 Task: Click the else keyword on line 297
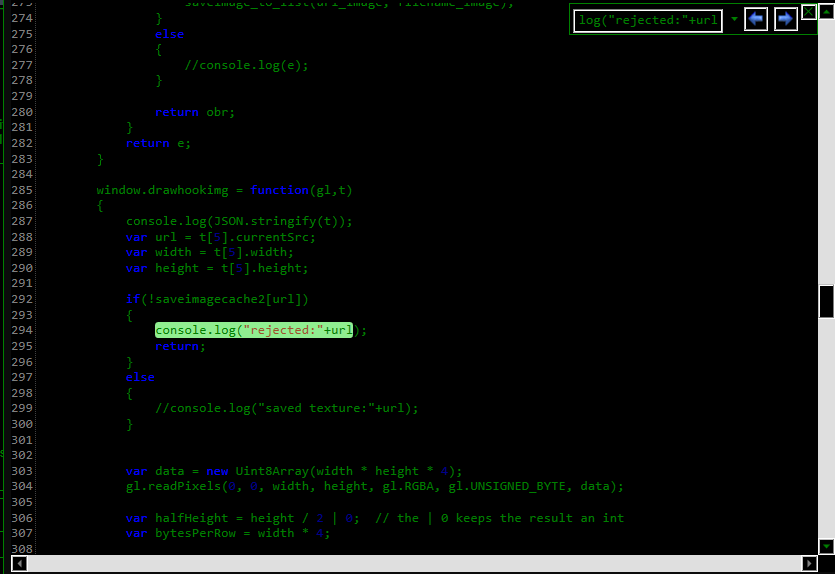pos(140,377)
